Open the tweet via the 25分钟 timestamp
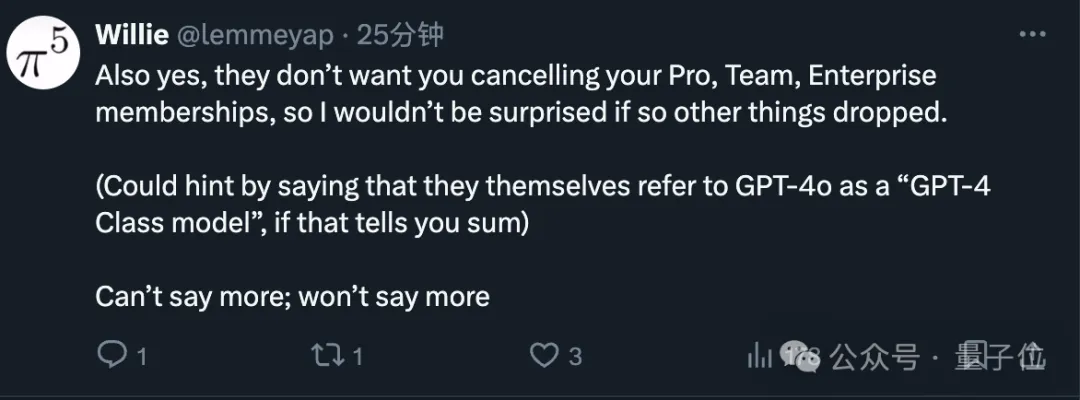The image size is (1080, 400). (x=400, y=36)
